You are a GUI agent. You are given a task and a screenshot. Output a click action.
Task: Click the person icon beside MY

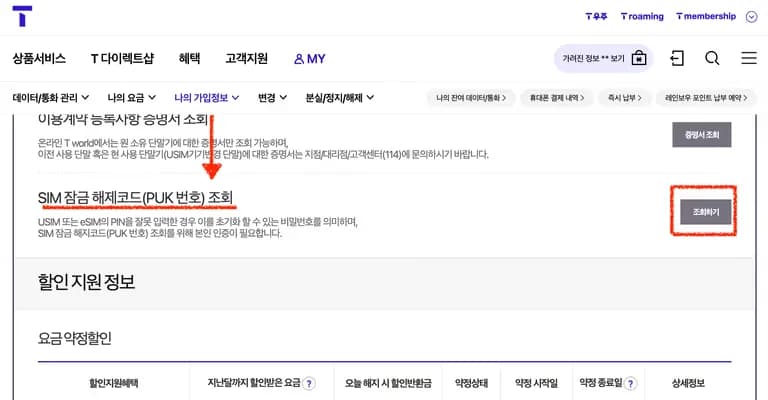(299, 59)
